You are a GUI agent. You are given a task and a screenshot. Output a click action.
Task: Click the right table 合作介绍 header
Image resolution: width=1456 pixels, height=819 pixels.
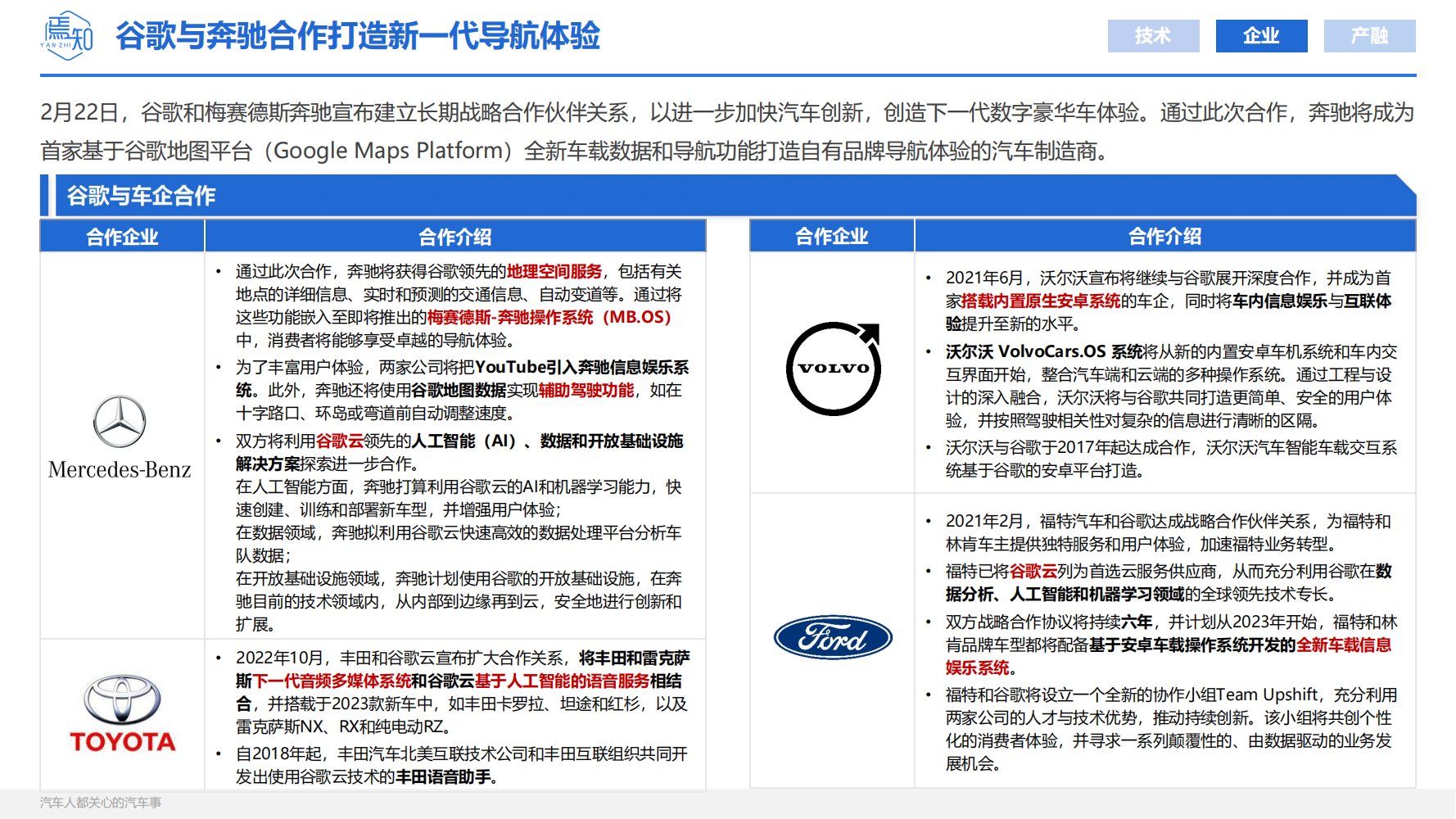[x=1165, y=236]
